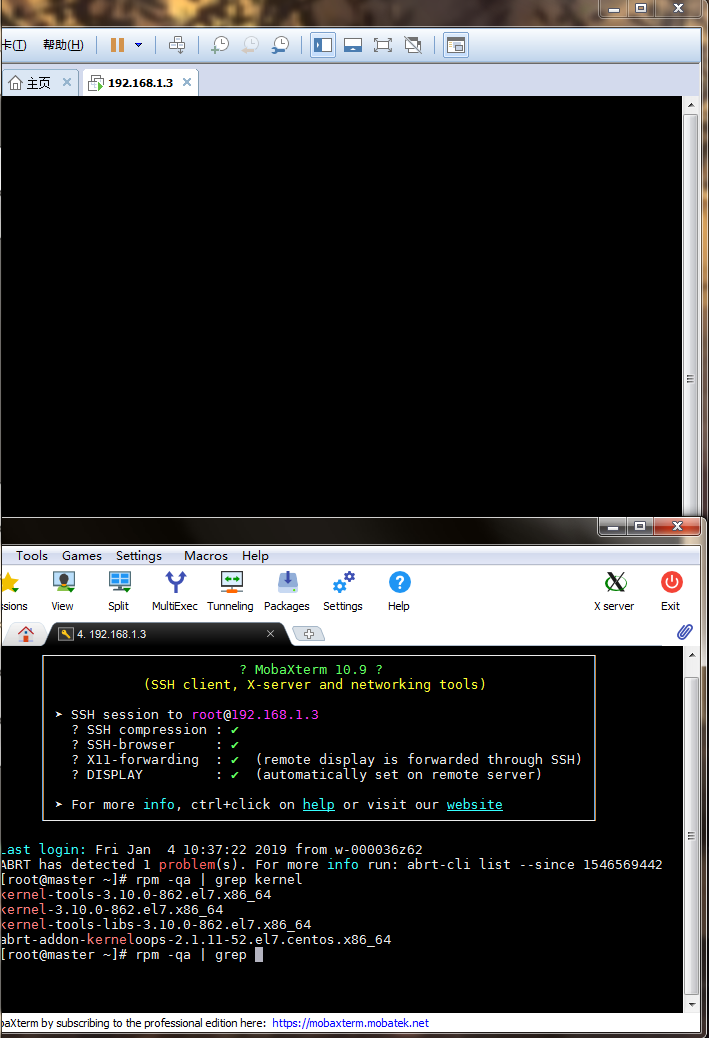The image size is (709, 1038).
Task: Start the X server
Action: [615, 591]
